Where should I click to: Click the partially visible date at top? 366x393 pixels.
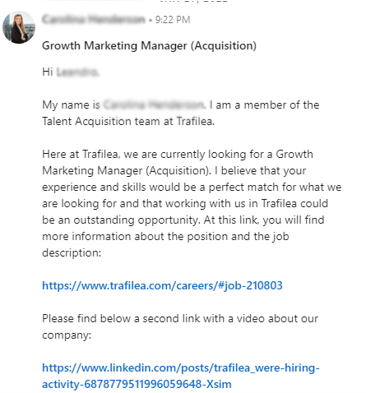(193, 2)
